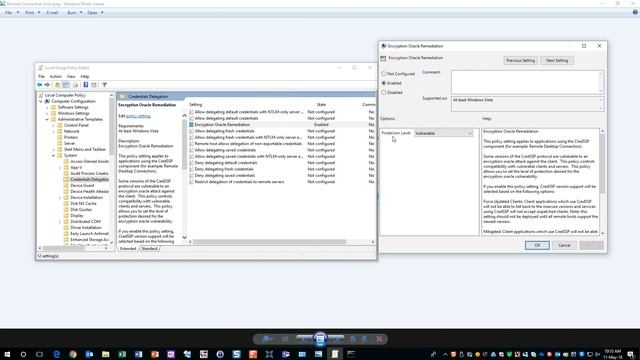640x360 pixels.
Task: Click the Photo Viewer next image button
Action: (336, 339)
